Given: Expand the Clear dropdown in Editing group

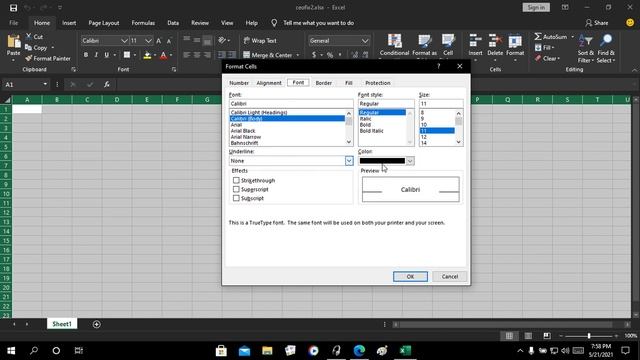Looking at the screenshot, I should pos(558,58).
